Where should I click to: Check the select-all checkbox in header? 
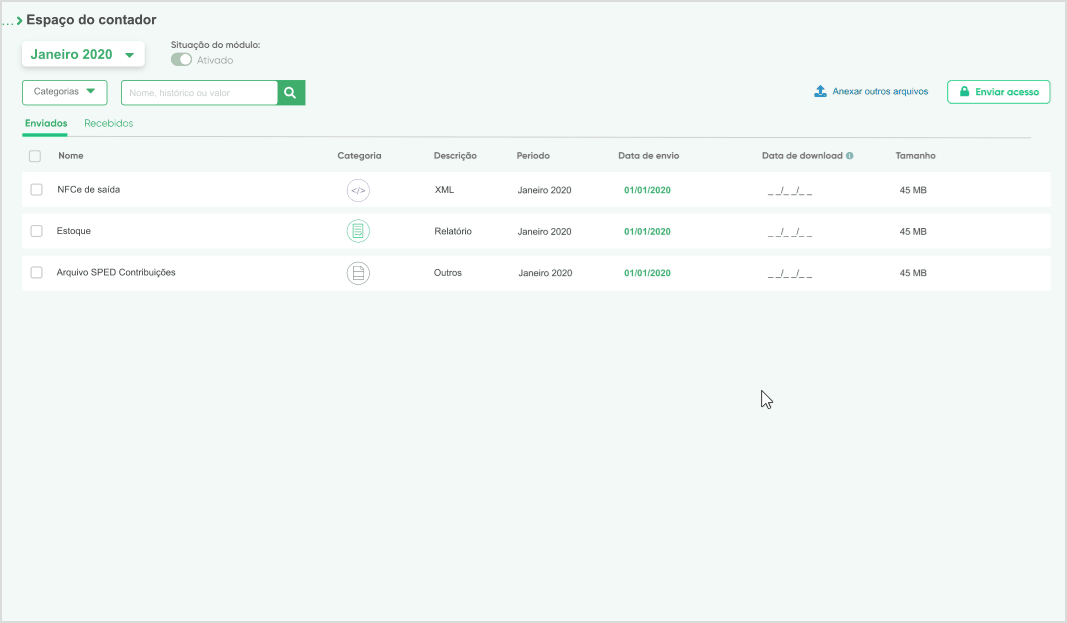(35, 156)
